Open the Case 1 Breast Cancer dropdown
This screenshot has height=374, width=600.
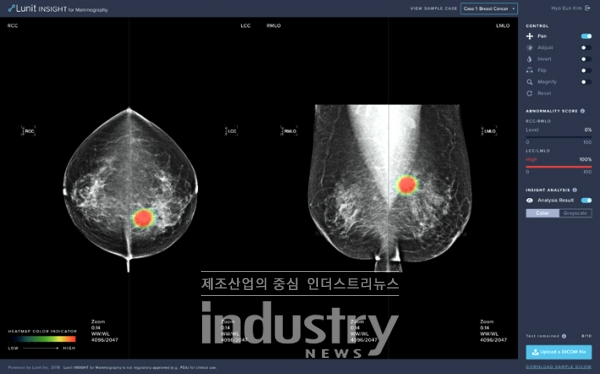click(x=489, y=8)
